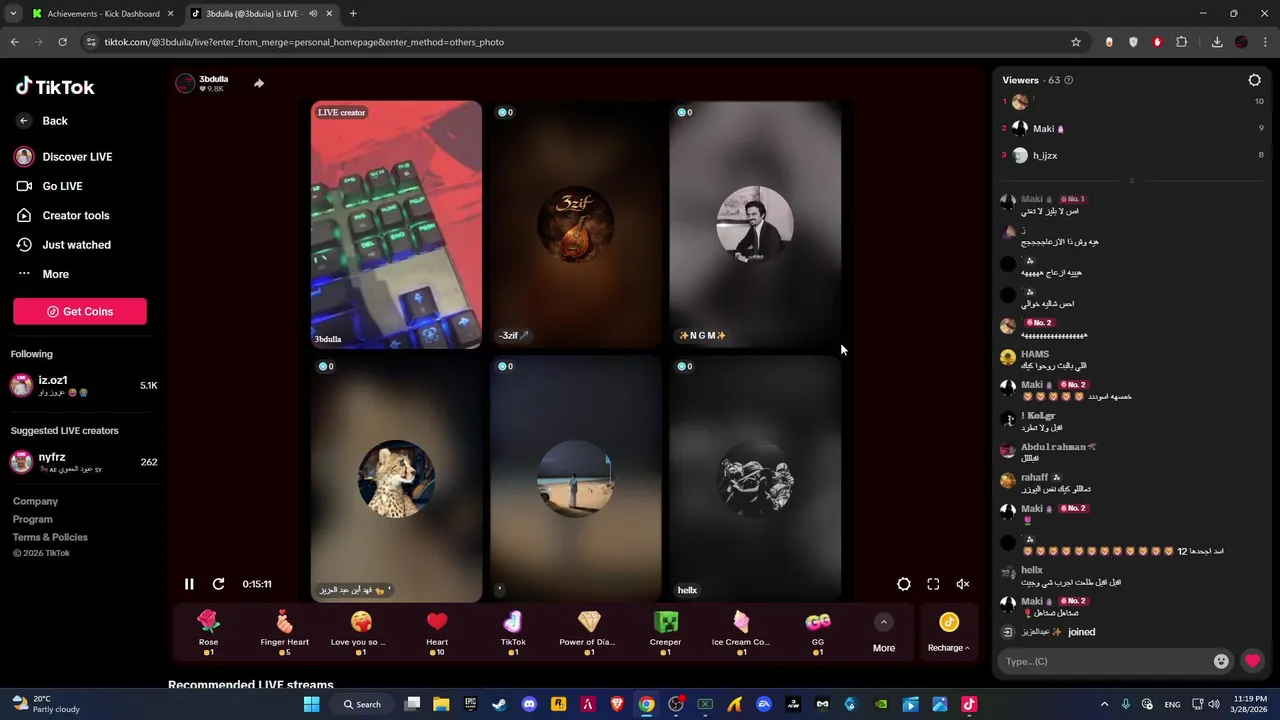Select the hellx guest tile
This screenshot has height=720, width=1280.
coord(755,479)
